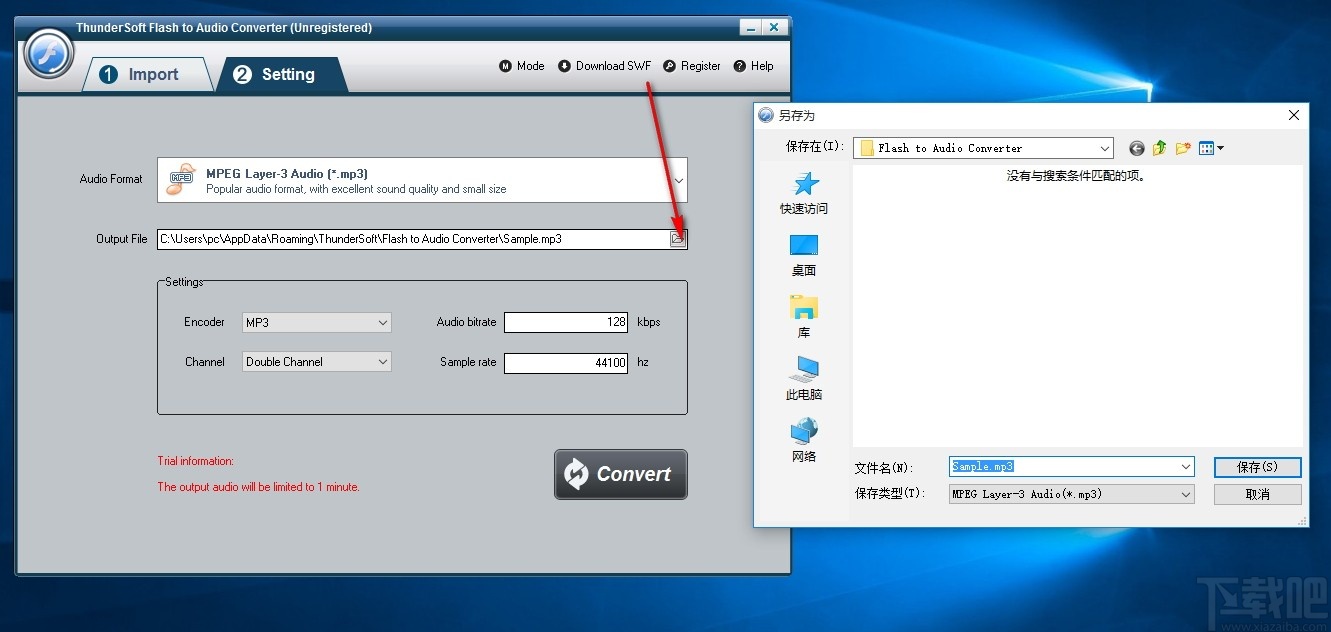The image size is (1331, 632).
Task: Create a new folder in Save dialog
Action: 1183,147
